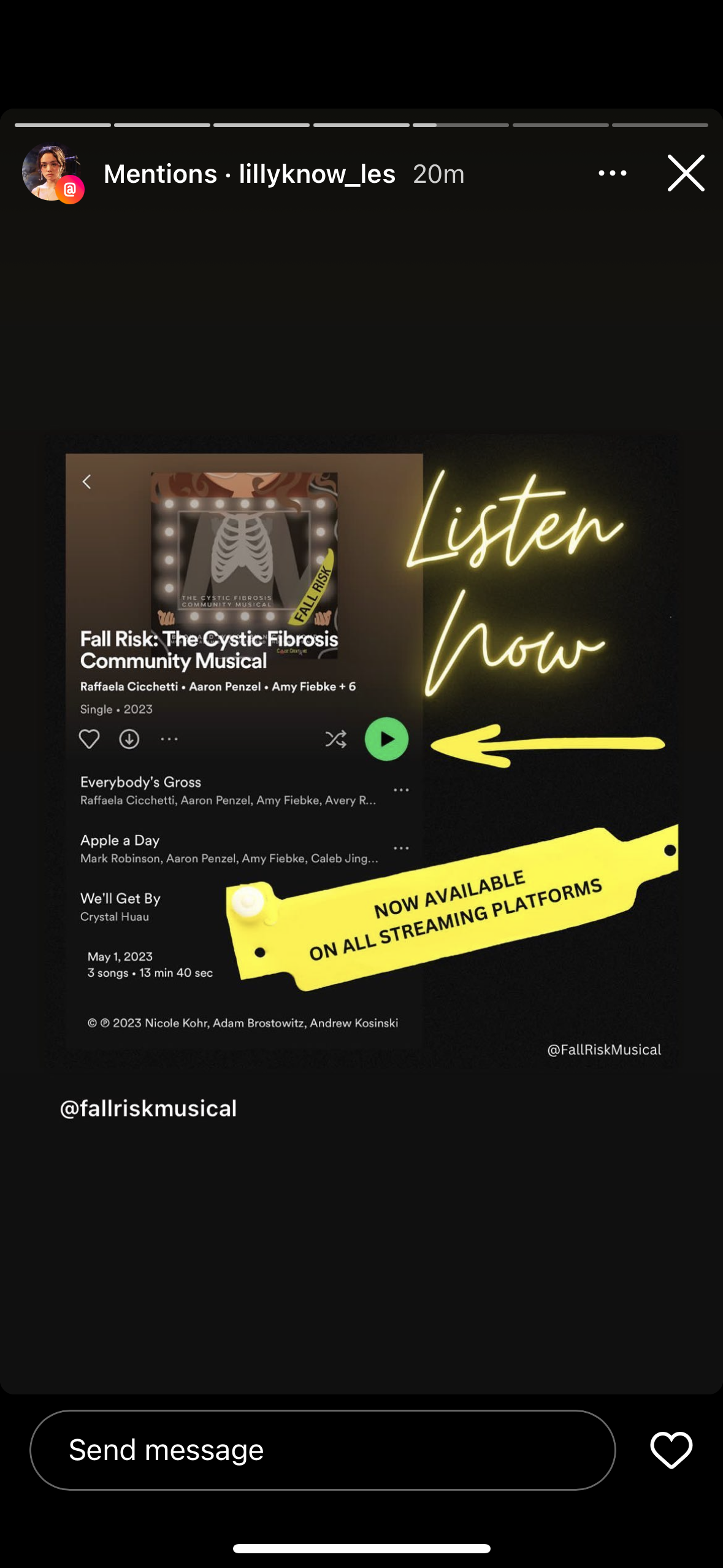Image resolution: width=723 pixels, height=1568 pixels.
Task: Tap the green Spotify play button
Action: [x=386, y=739]
